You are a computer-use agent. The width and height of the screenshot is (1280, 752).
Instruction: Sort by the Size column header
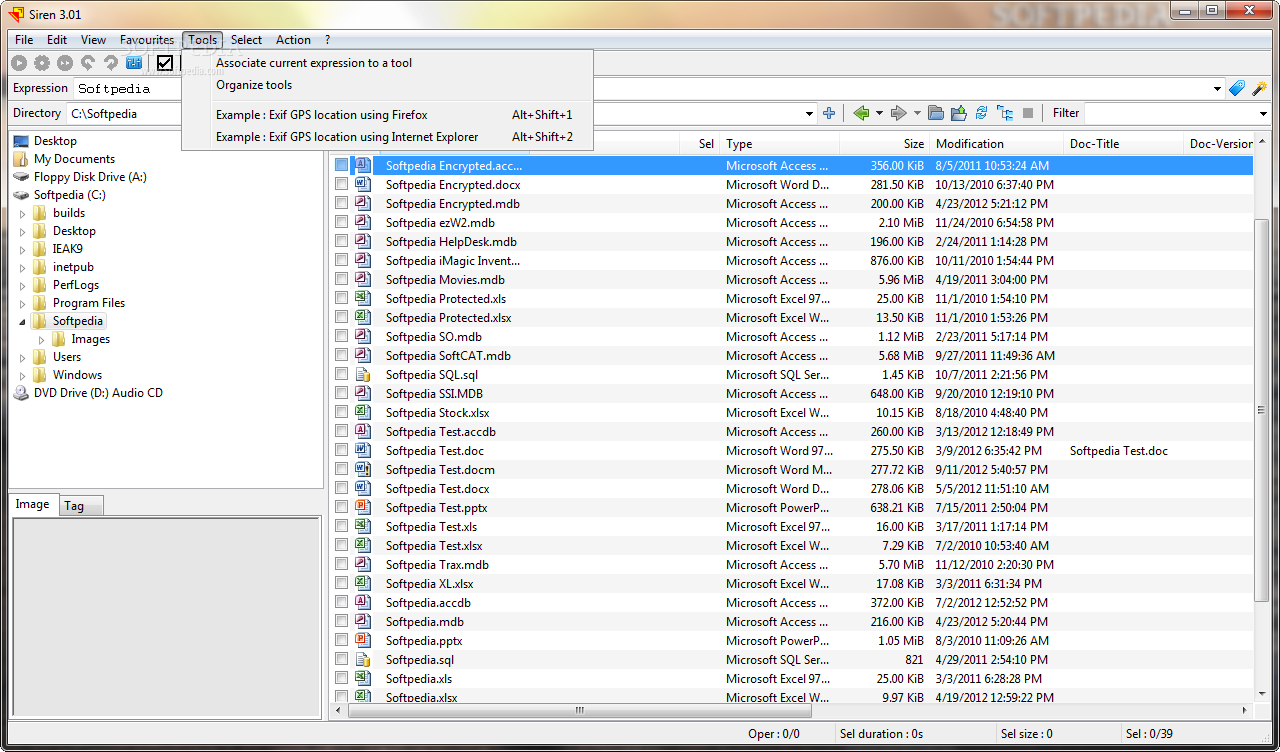coord(884,144)
